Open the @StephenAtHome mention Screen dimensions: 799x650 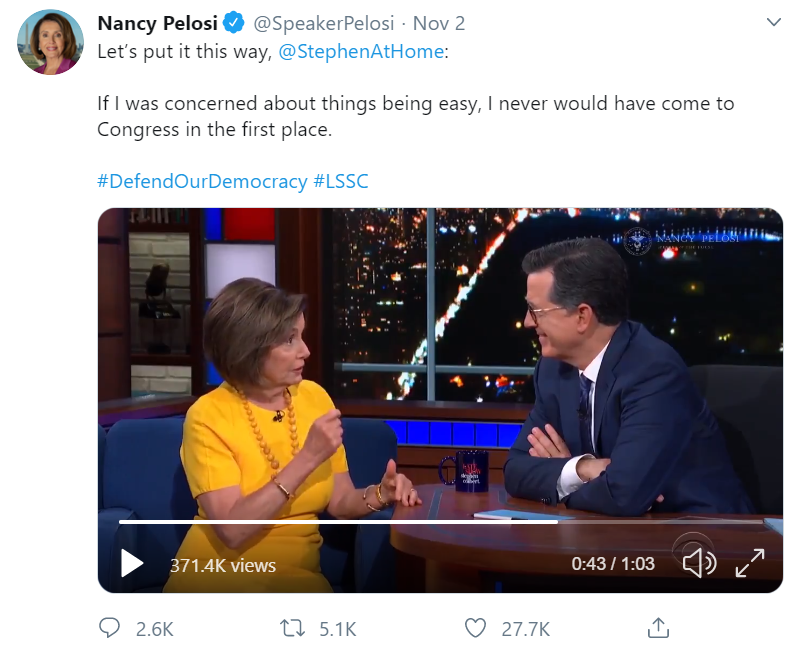pos(361,52)
